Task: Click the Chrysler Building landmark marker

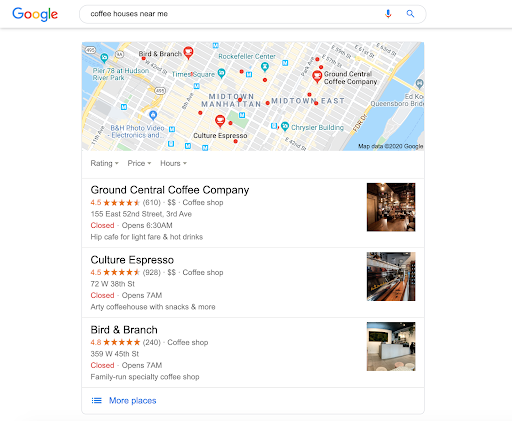Action: pos(285,126)
